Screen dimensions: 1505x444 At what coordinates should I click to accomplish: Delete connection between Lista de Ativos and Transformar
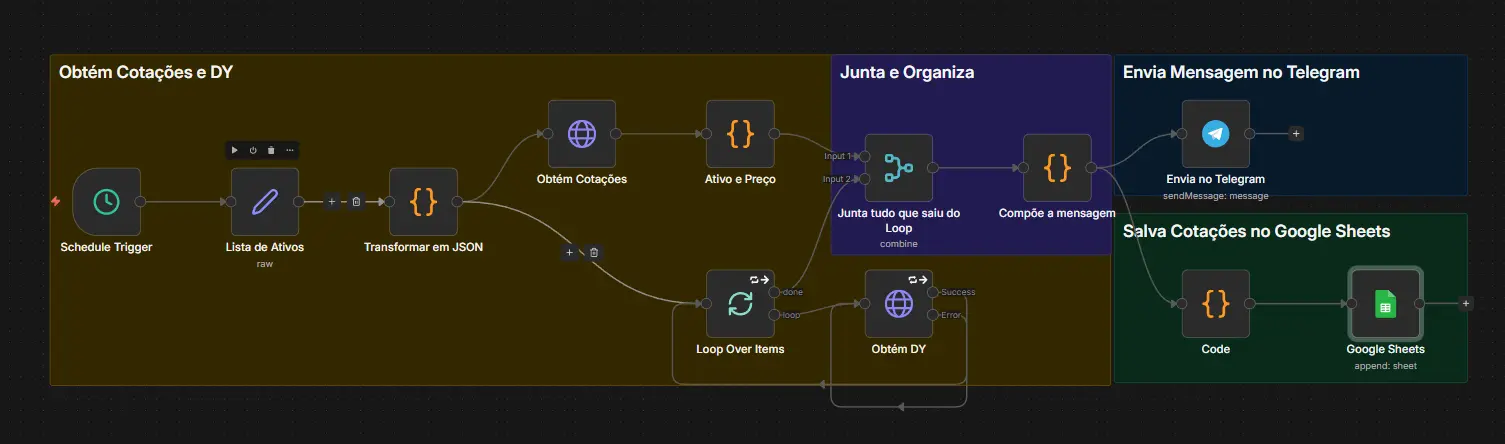tap(356, 202)
